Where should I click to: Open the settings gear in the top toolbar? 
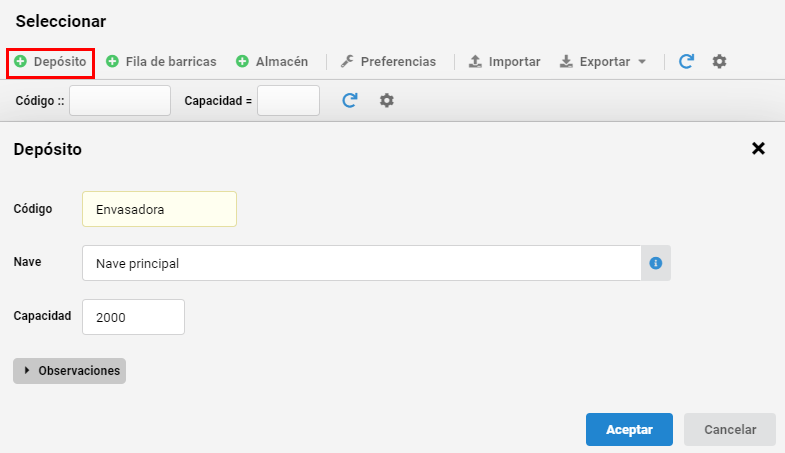tap(719, 62)
